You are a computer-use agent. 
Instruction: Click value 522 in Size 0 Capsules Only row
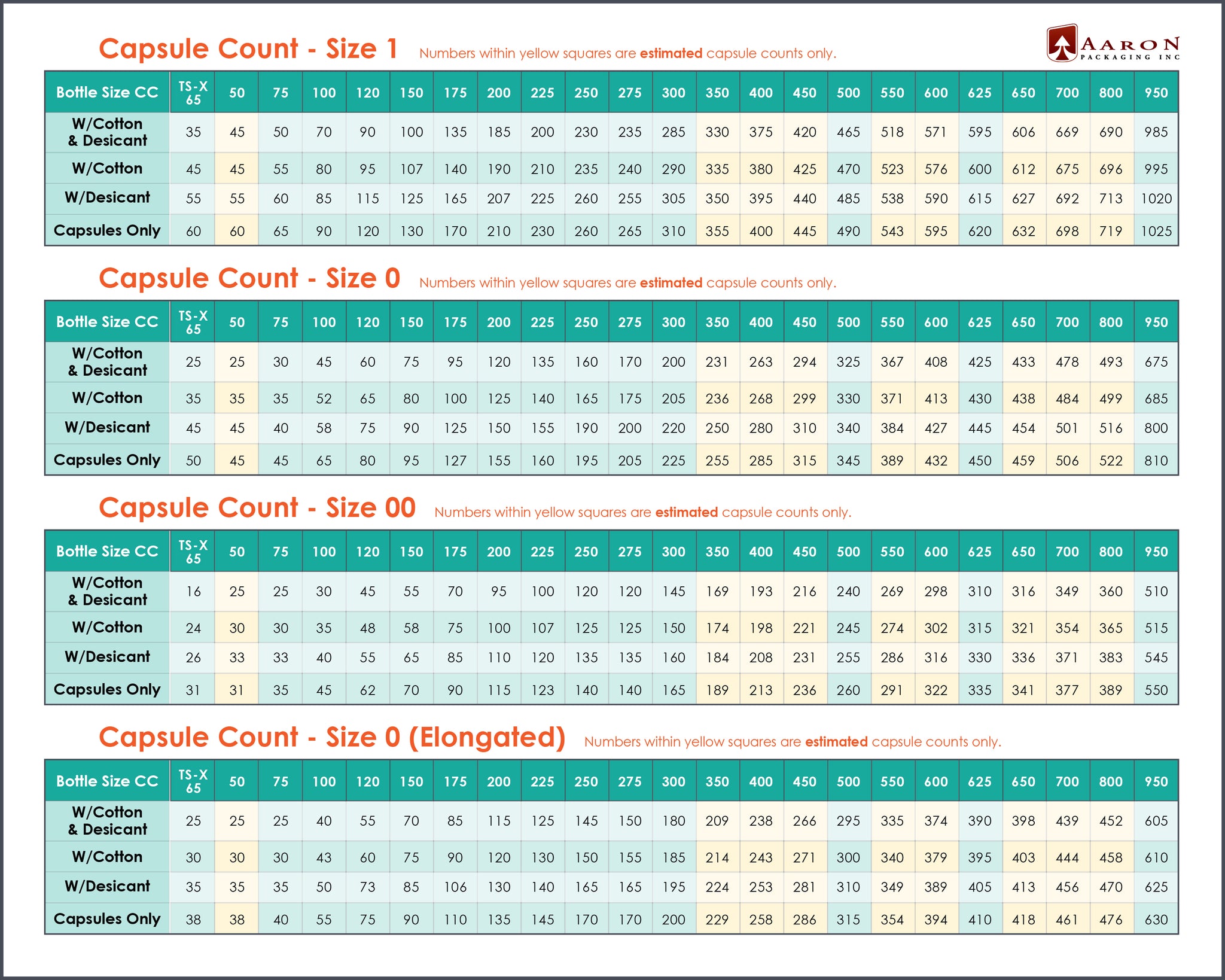tap(1111, 461)
